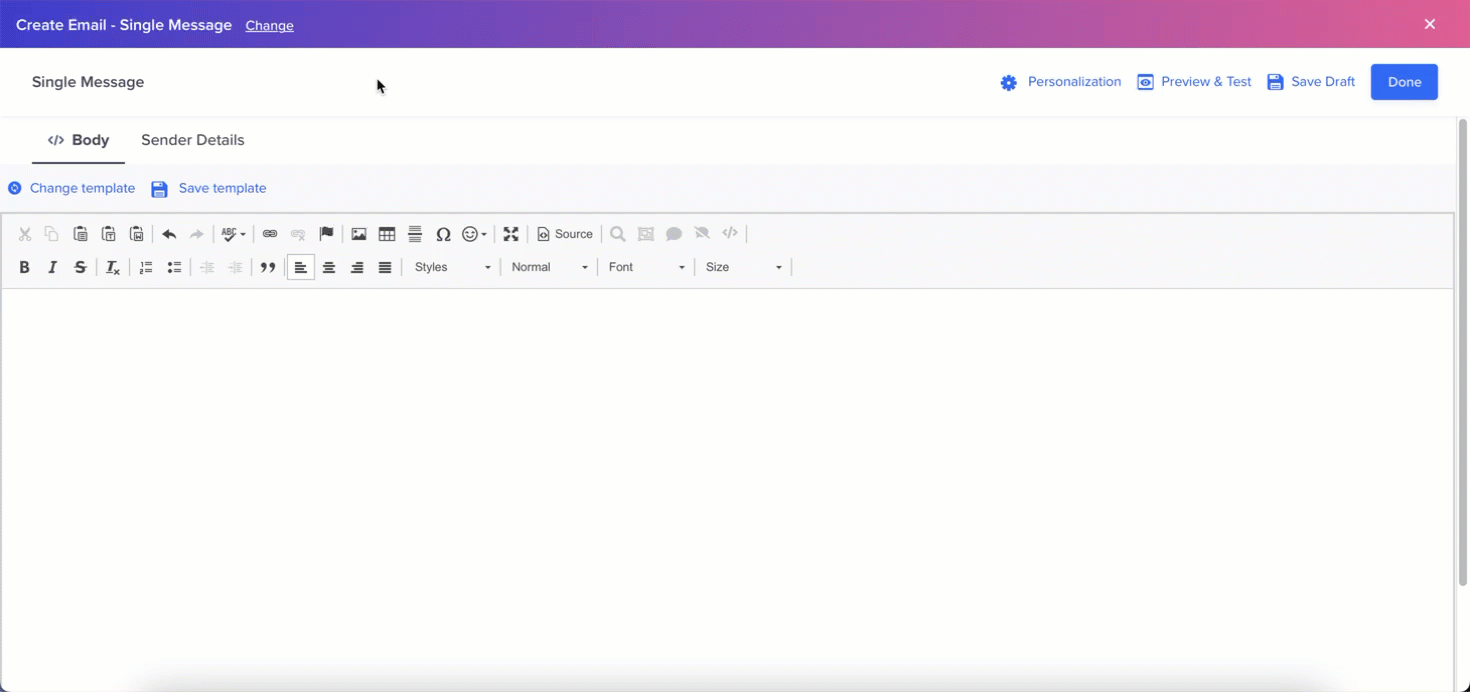The height and width of the screenshot is (692, 1470).
Task: Click Save Draft
Action: pos(1311,82)
